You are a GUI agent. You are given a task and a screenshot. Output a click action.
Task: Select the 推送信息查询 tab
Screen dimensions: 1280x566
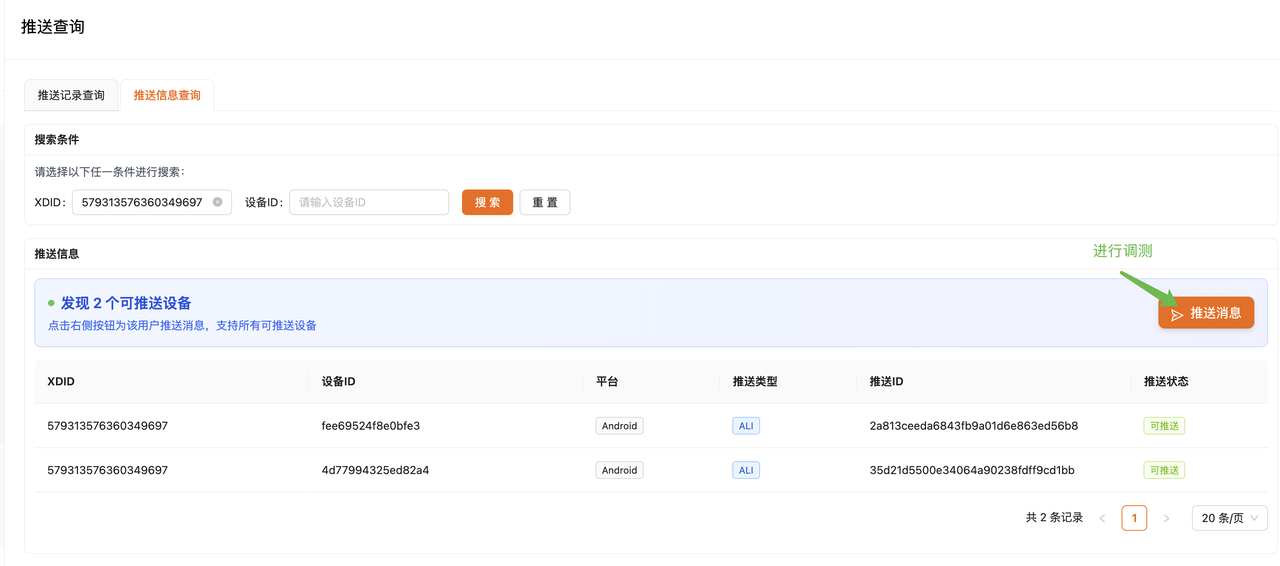pos(167,95)
